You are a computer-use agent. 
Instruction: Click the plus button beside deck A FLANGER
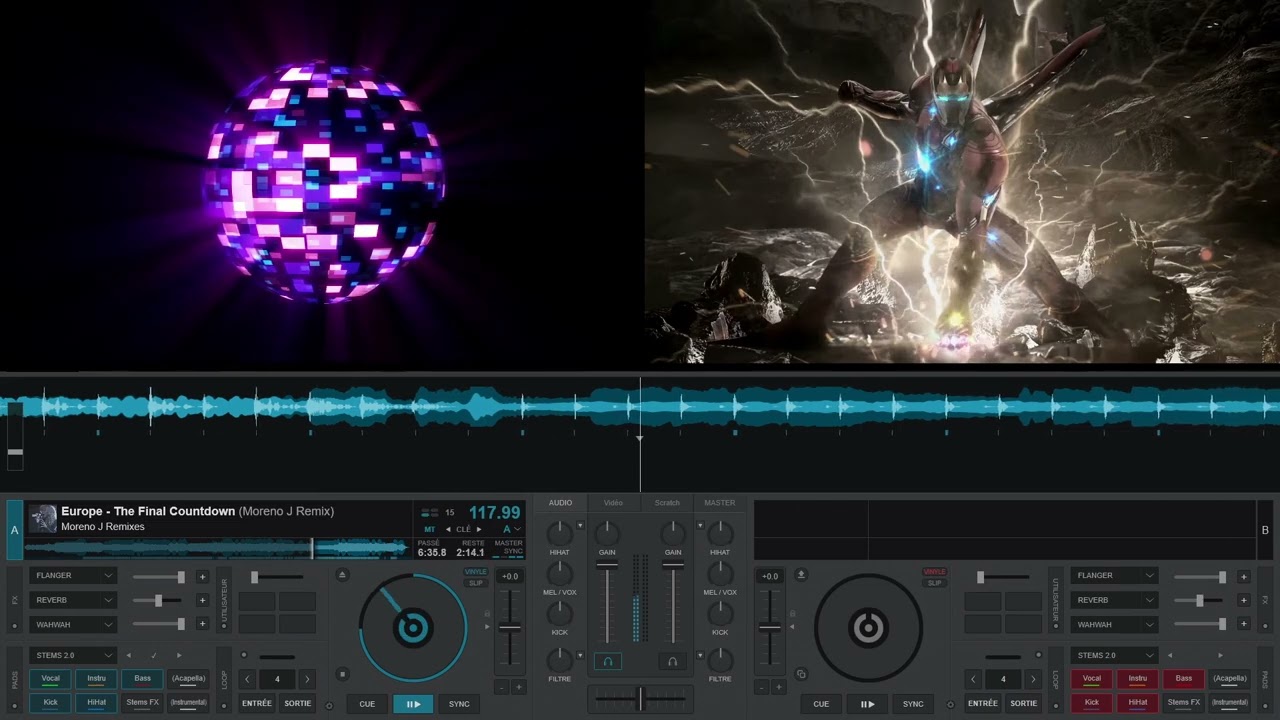tap(202, 576)
